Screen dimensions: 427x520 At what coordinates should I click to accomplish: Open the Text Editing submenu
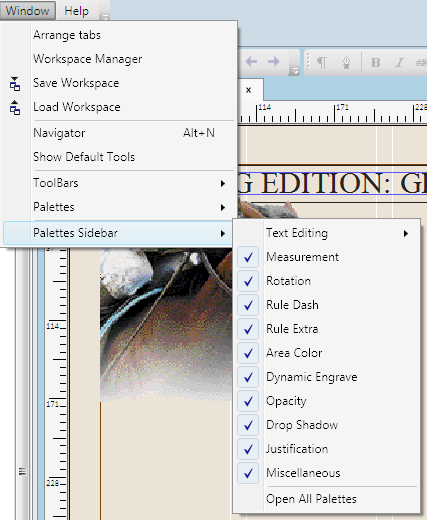(x=327, y=233)
